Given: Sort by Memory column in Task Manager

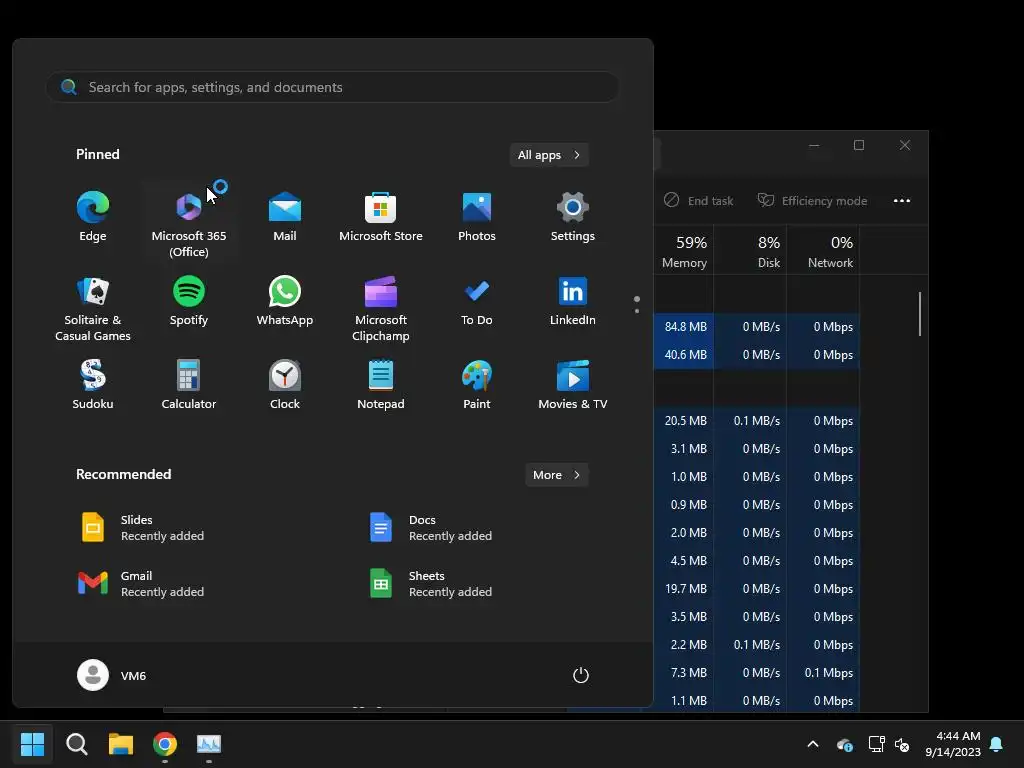Looking at the screenshot, I should [684, 251].
